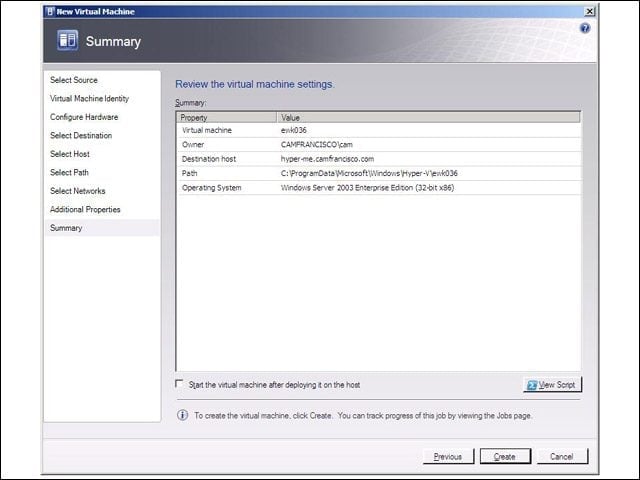The image size is (640, 480).
Task: Click the Windows Server 2003 Enterprise Edition value
Action: (367, 187)
